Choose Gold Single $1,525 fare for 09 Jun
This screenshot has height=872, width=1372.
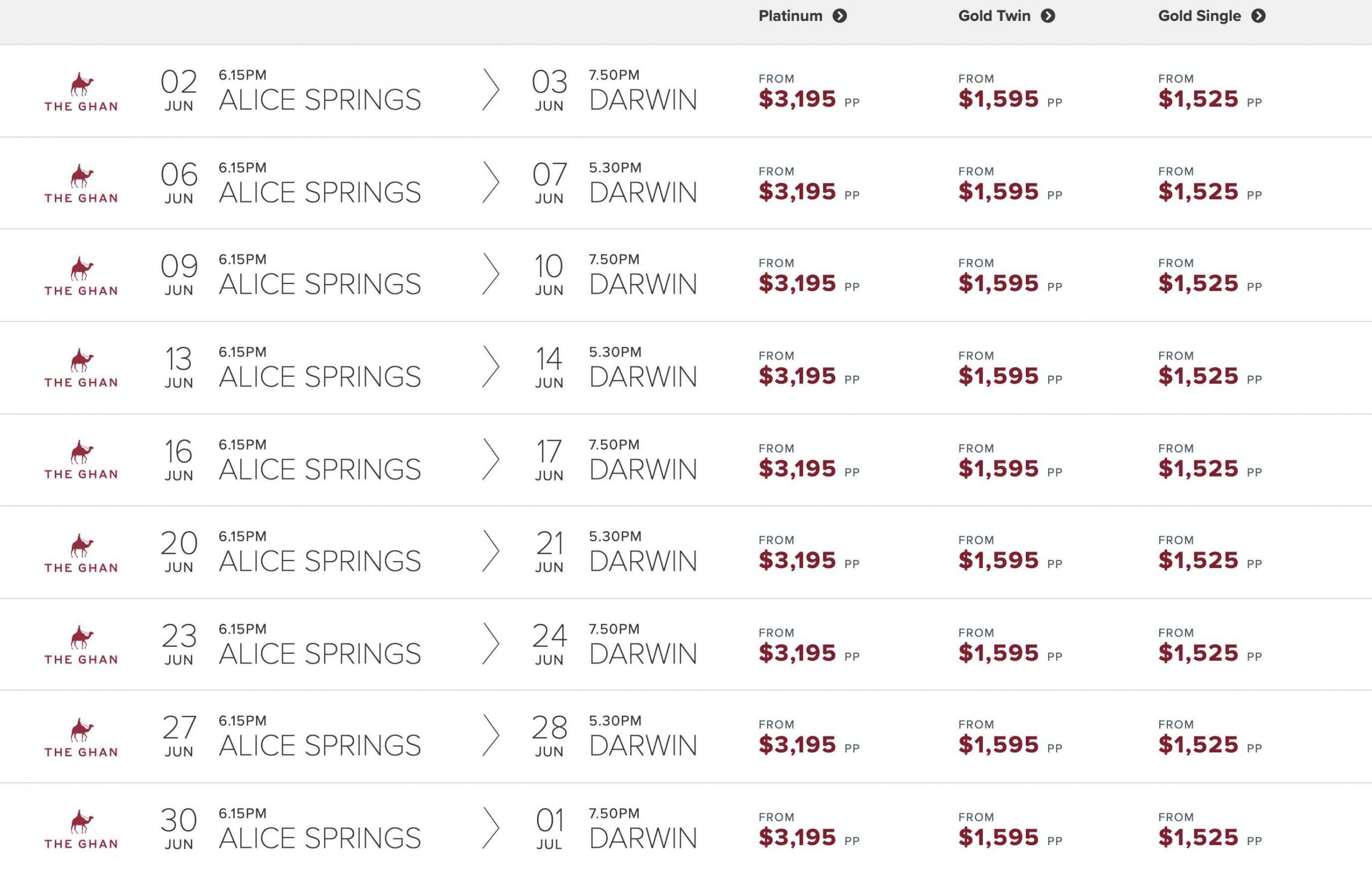(1198, 284)
